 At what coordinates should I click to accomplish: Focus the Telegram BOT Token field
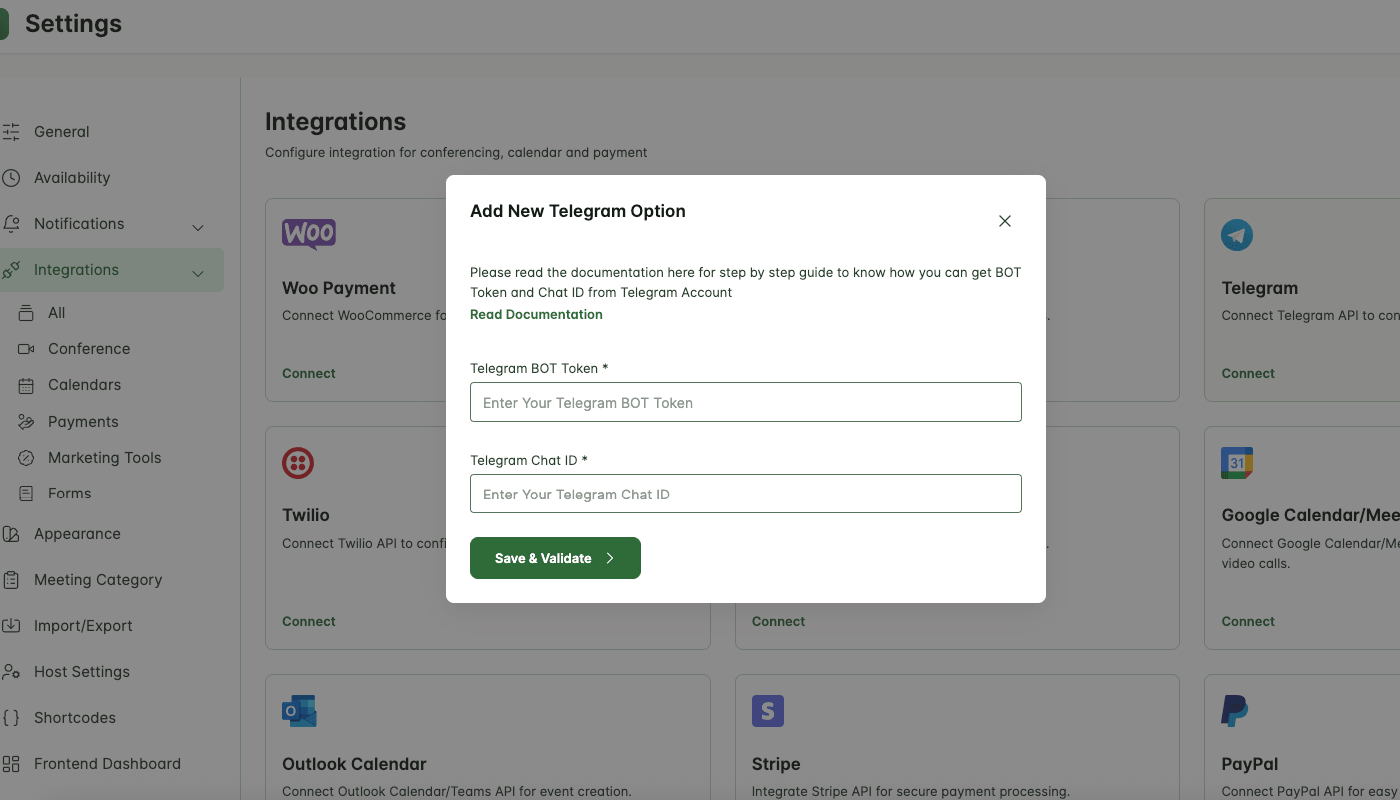[x=746, y=402]
